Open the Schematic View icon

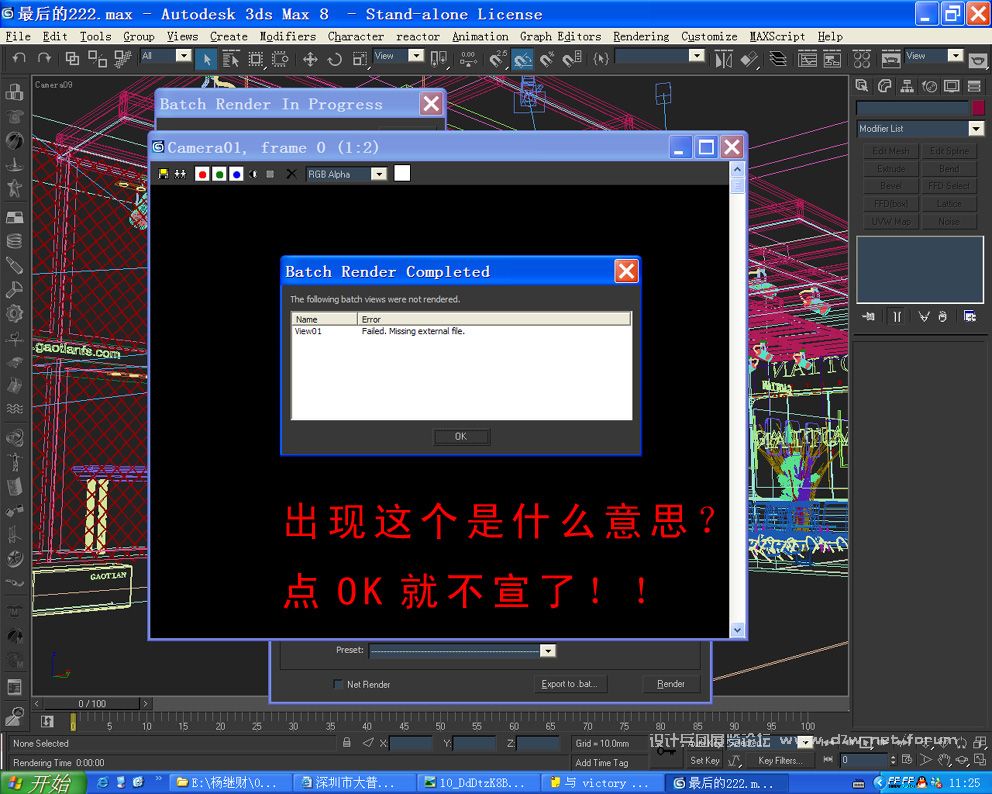[x=832, y=59]
